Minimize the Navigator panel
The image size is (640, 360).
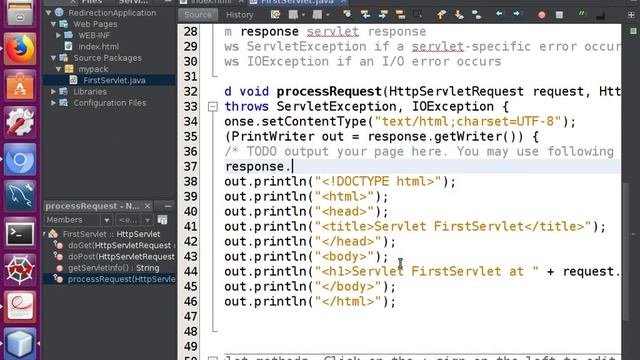pyautogui.click(x=168, y=206)
